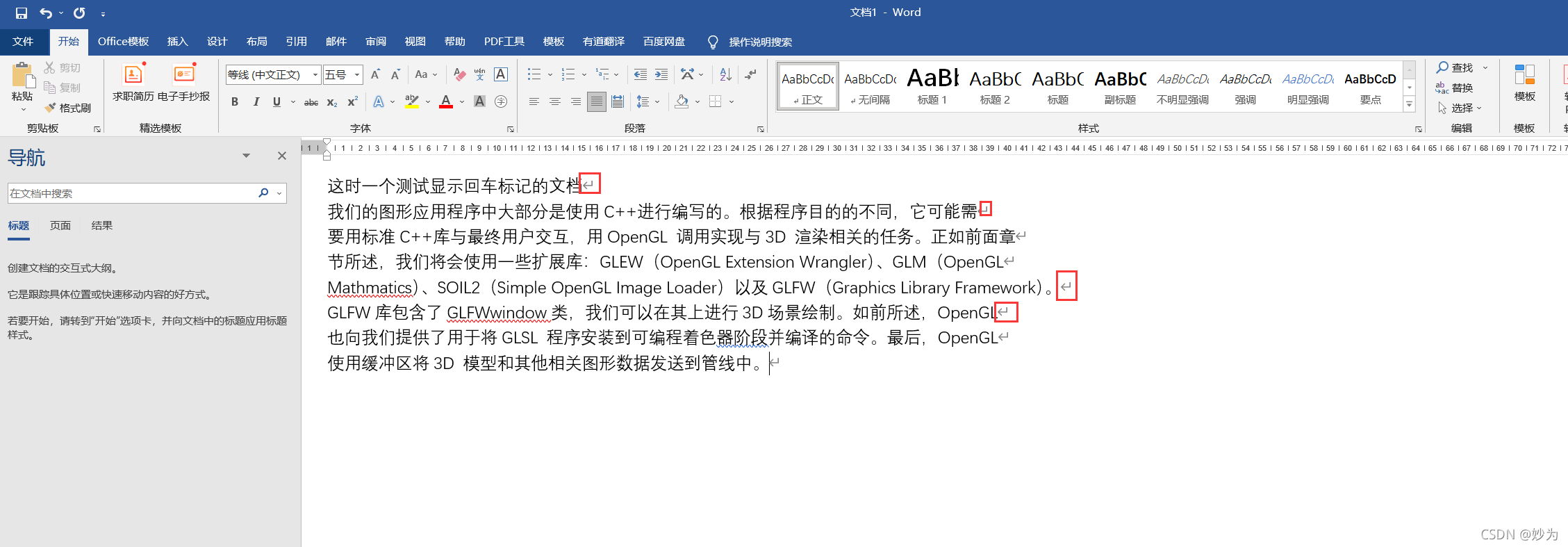Close the 导航 navigation pane

pos(282,156)
